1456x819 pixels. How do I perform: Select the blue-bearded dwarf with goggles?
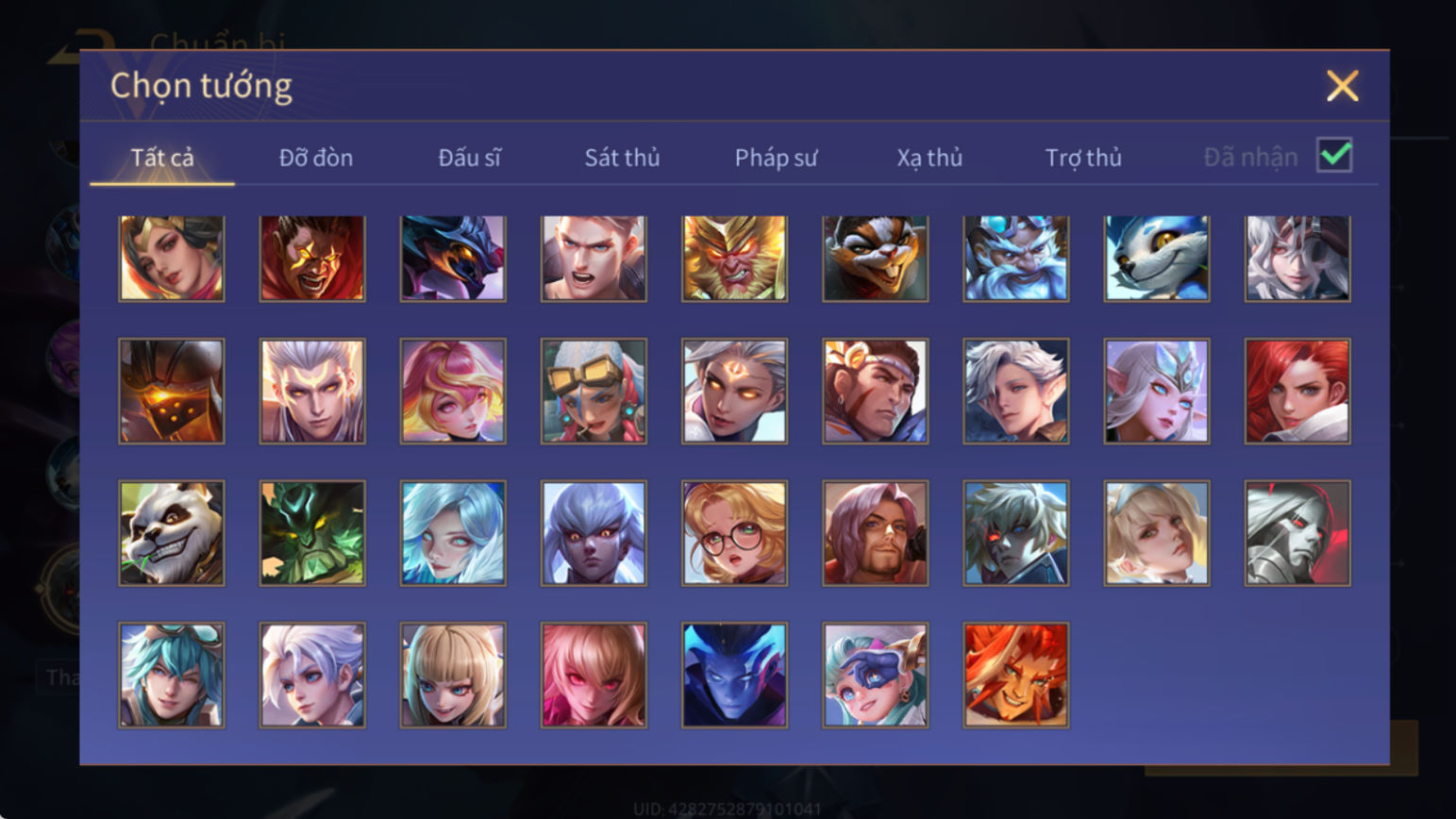point(1016,258)
